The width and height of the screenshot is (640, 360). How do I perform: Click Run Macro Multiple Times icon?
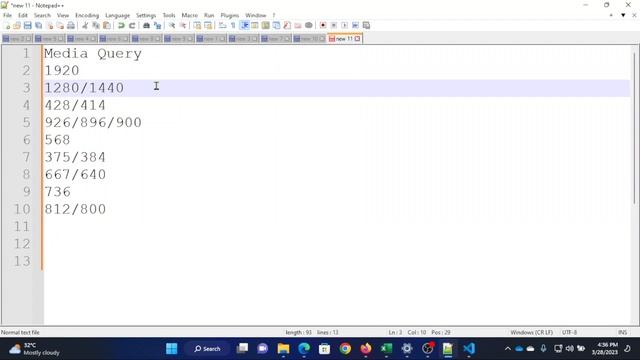355,26
